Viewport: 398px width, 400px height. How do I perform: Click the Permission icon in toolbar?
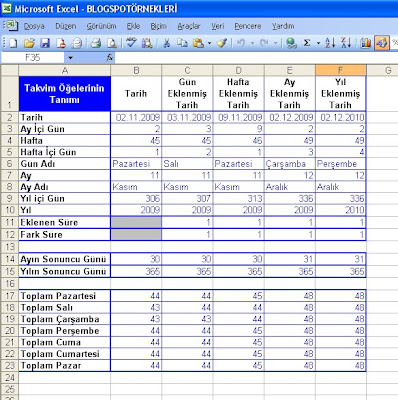pyautogui.click(x=61, y=43)
